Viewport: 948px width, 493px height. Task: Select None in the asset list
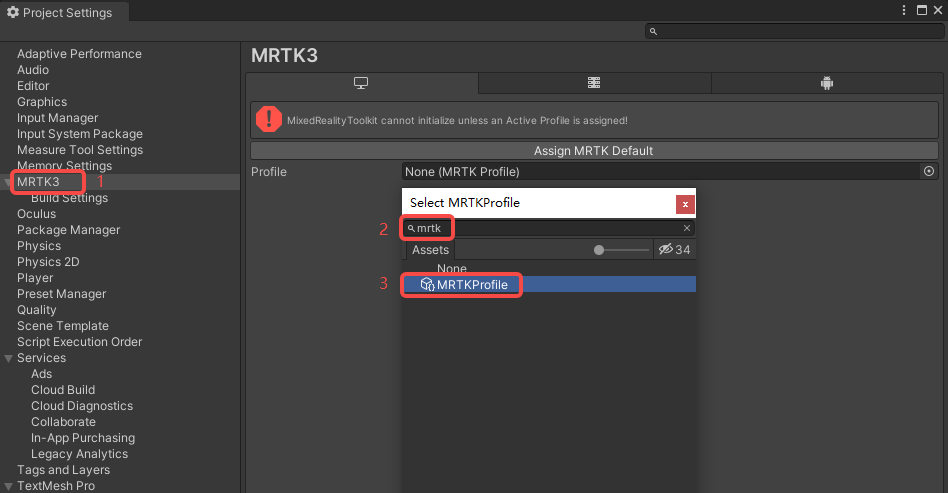452,269
